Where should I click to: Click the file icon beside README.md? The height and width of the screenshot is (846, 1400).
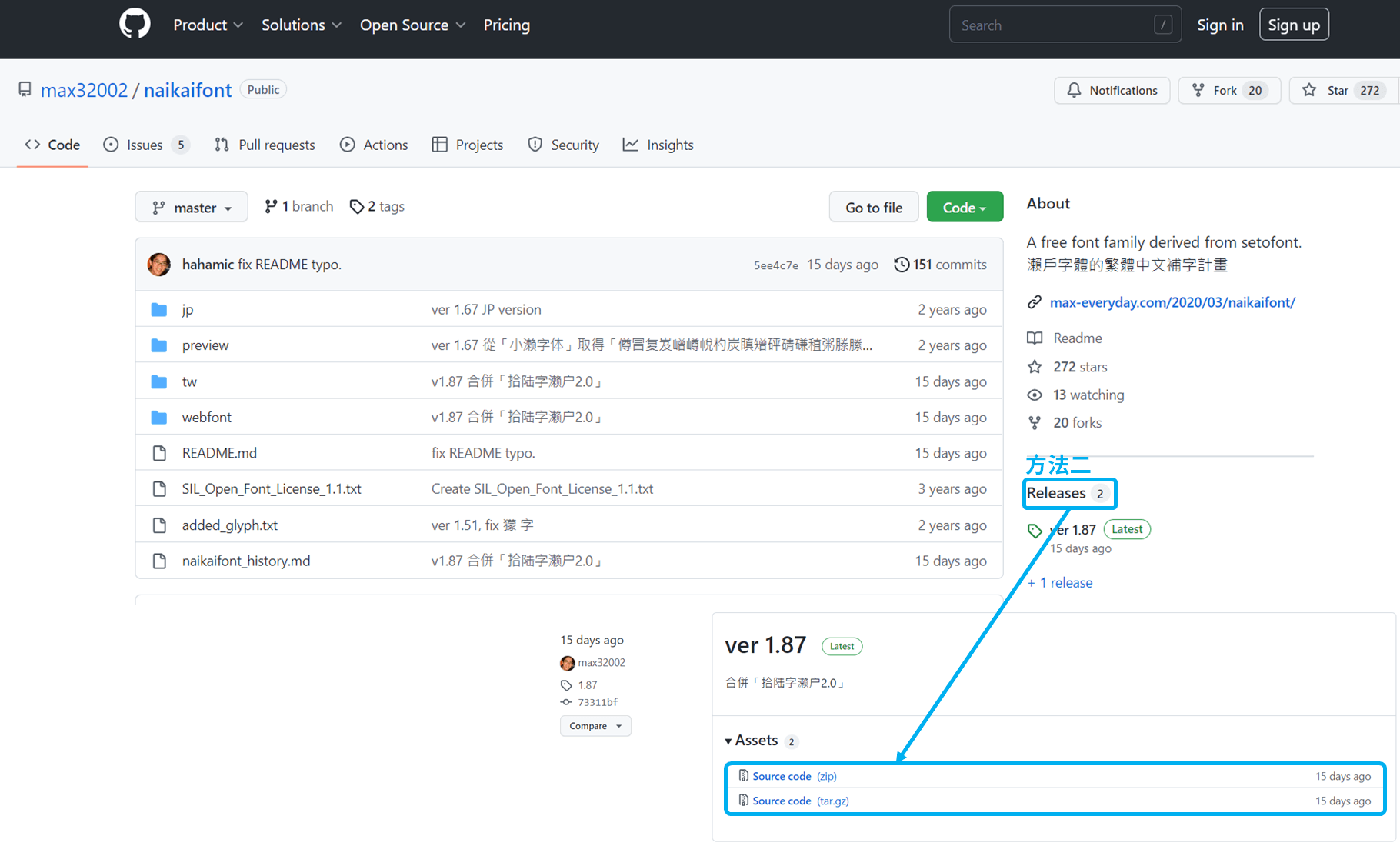[x=159, y=453]
